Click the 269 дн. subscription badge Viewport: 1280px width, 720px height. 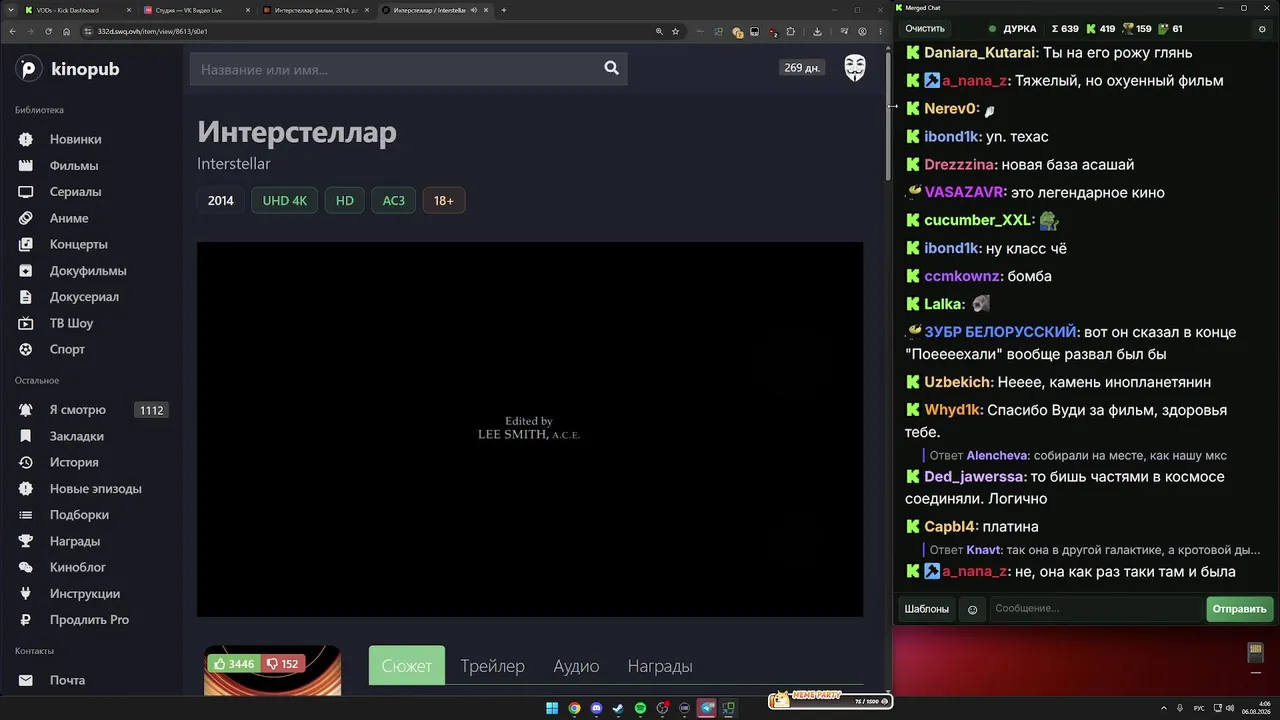(802, 68)
